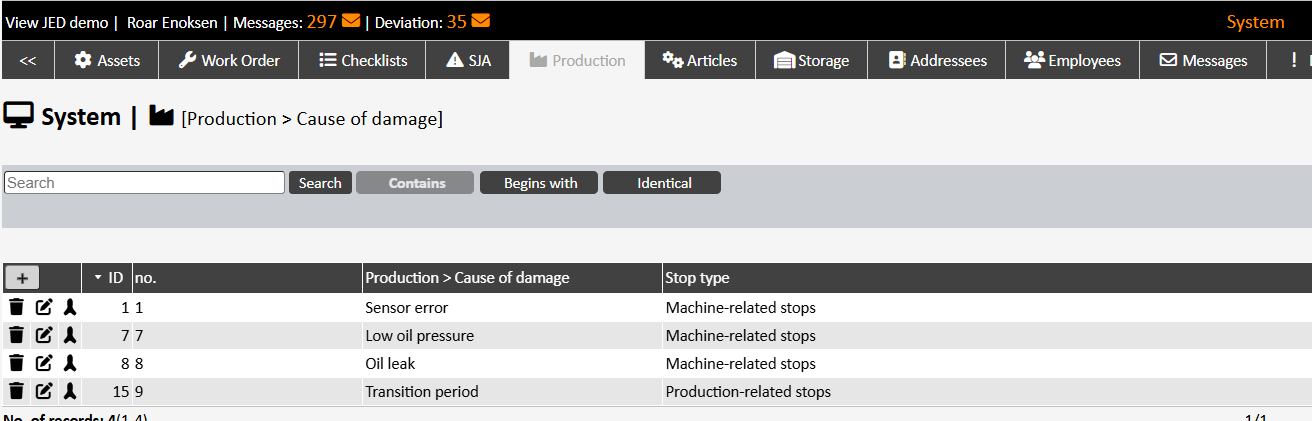
Task: Sort table by the ID column arrow
Action: (98, 277)
